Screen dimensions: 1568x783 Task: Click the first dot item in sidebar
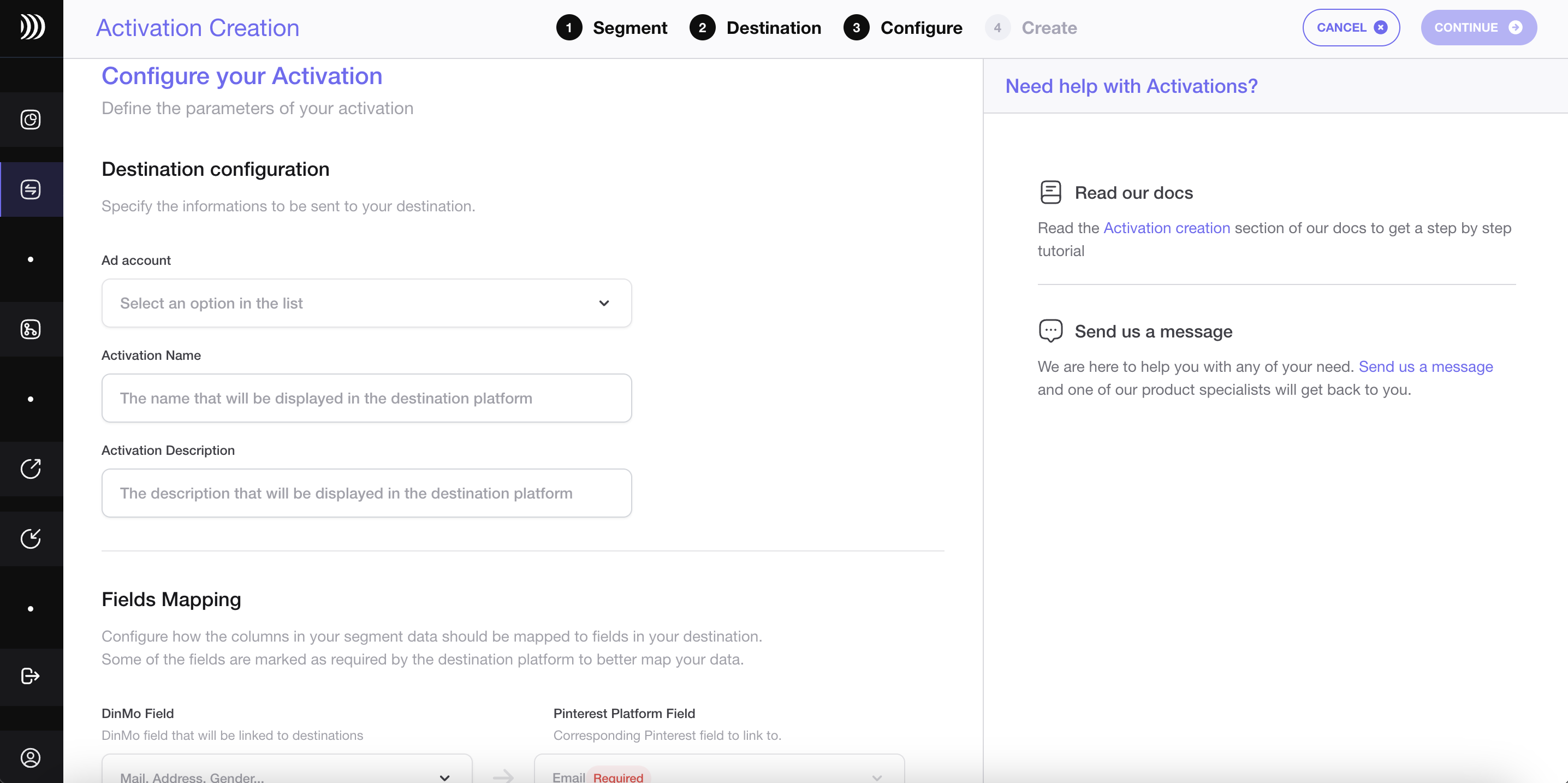click(31, 259)
